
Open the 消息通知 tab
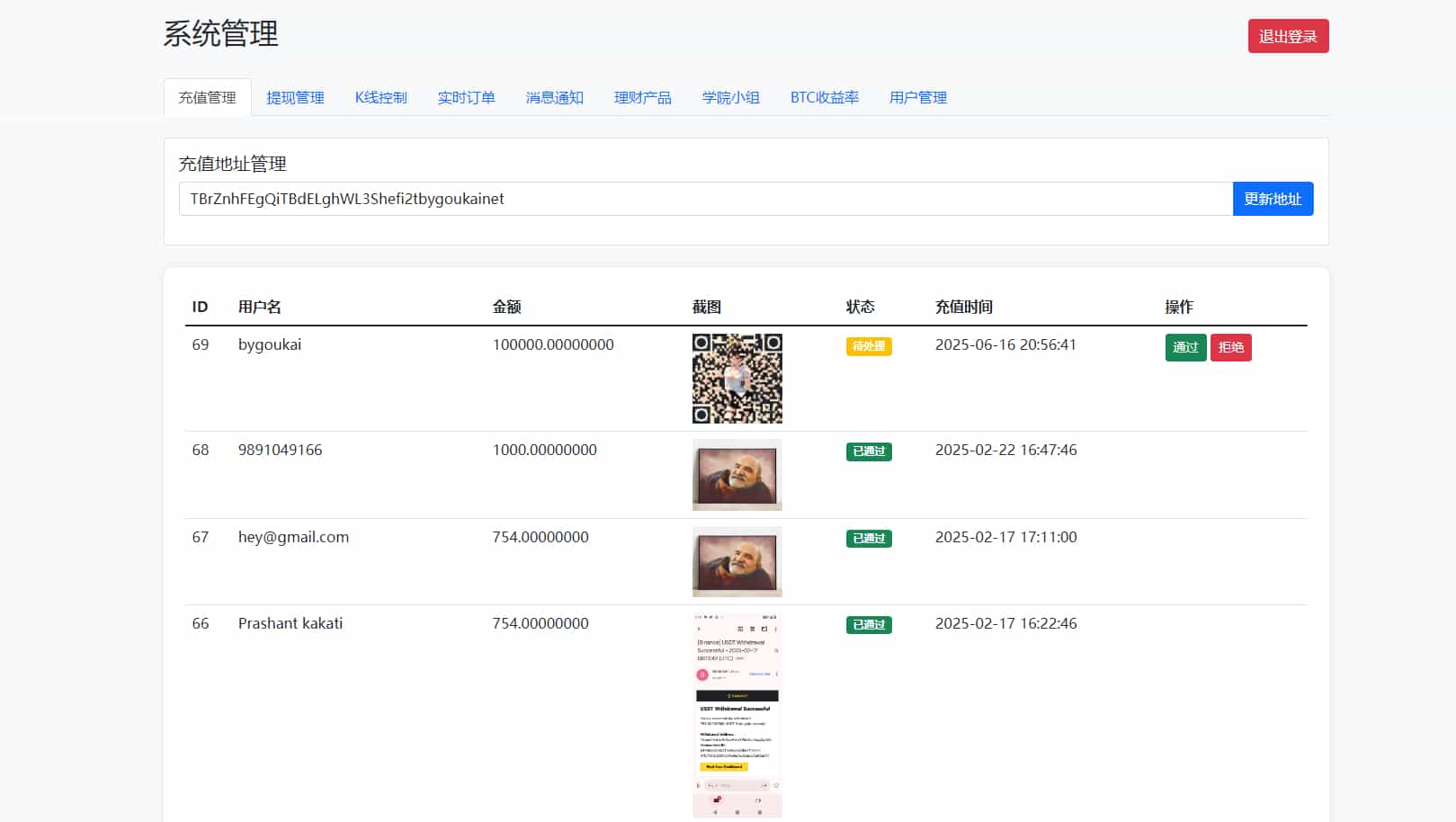pyautogui.click(x=554, y=98)
